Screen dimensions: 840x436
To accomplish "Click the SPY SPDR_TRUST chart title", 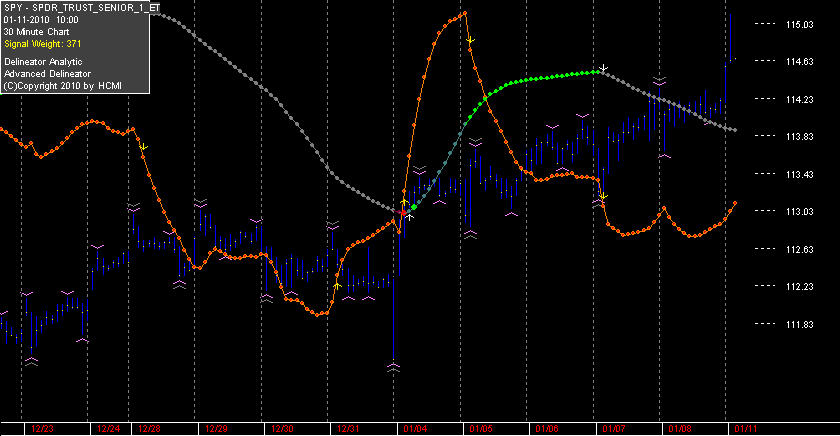I will (81, 8).
